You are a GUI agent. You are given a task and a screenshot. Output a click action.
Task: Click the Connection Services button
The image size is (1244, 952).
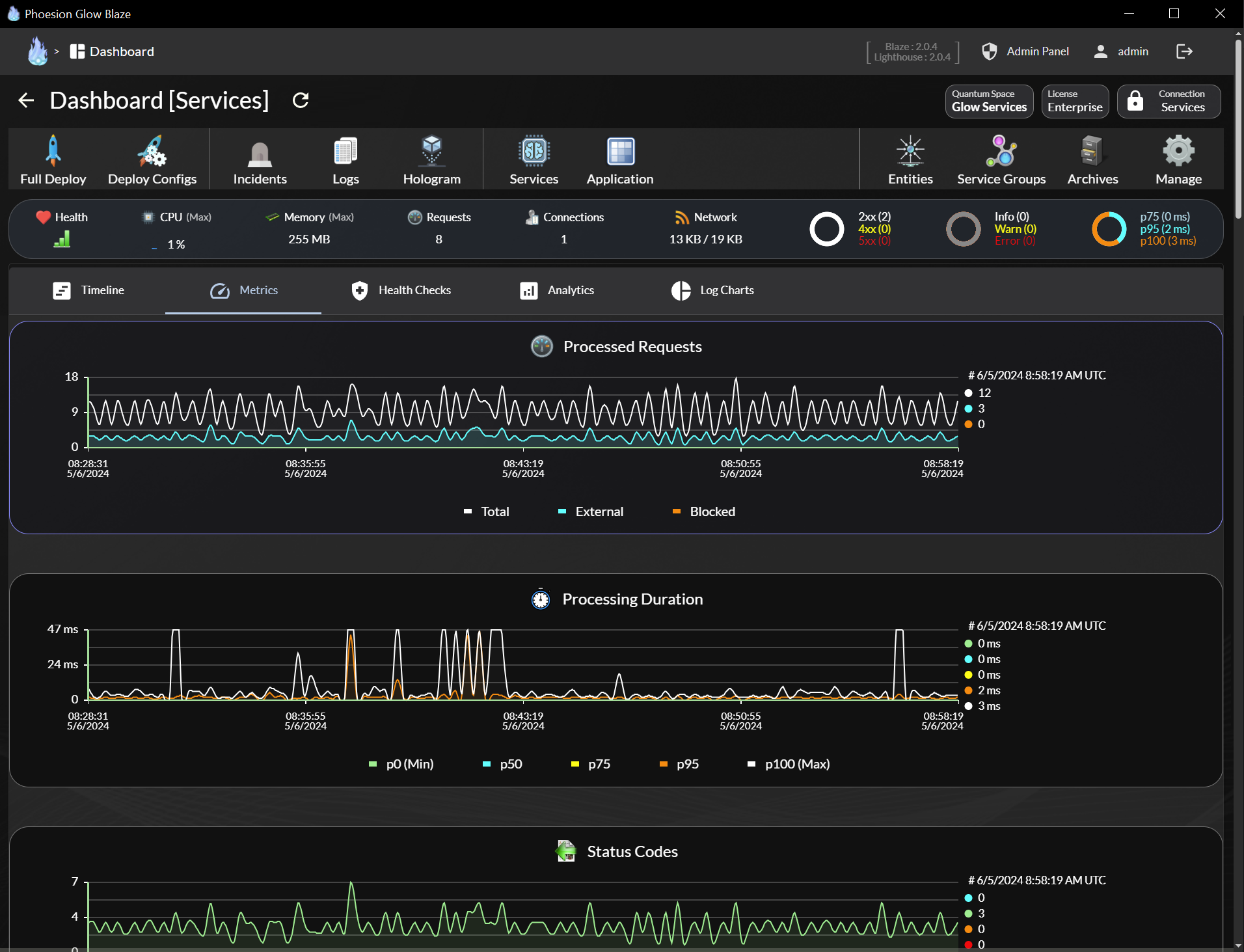tap(1169, 101)
